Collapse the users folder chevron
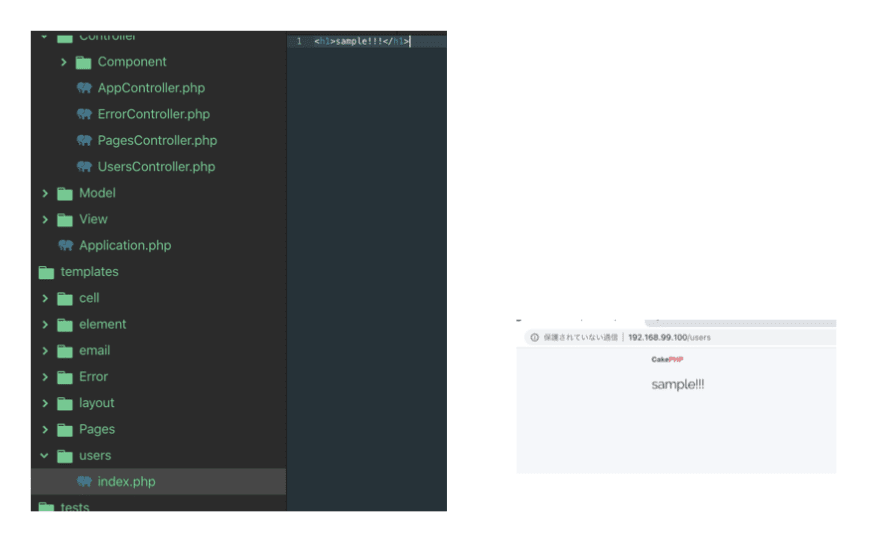 click(44, 456)
